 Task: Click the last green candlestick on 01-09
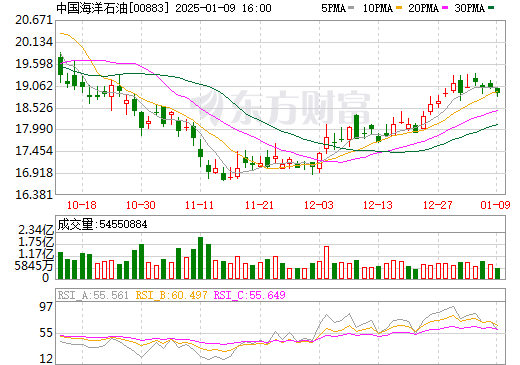click(x=497, y=91)
